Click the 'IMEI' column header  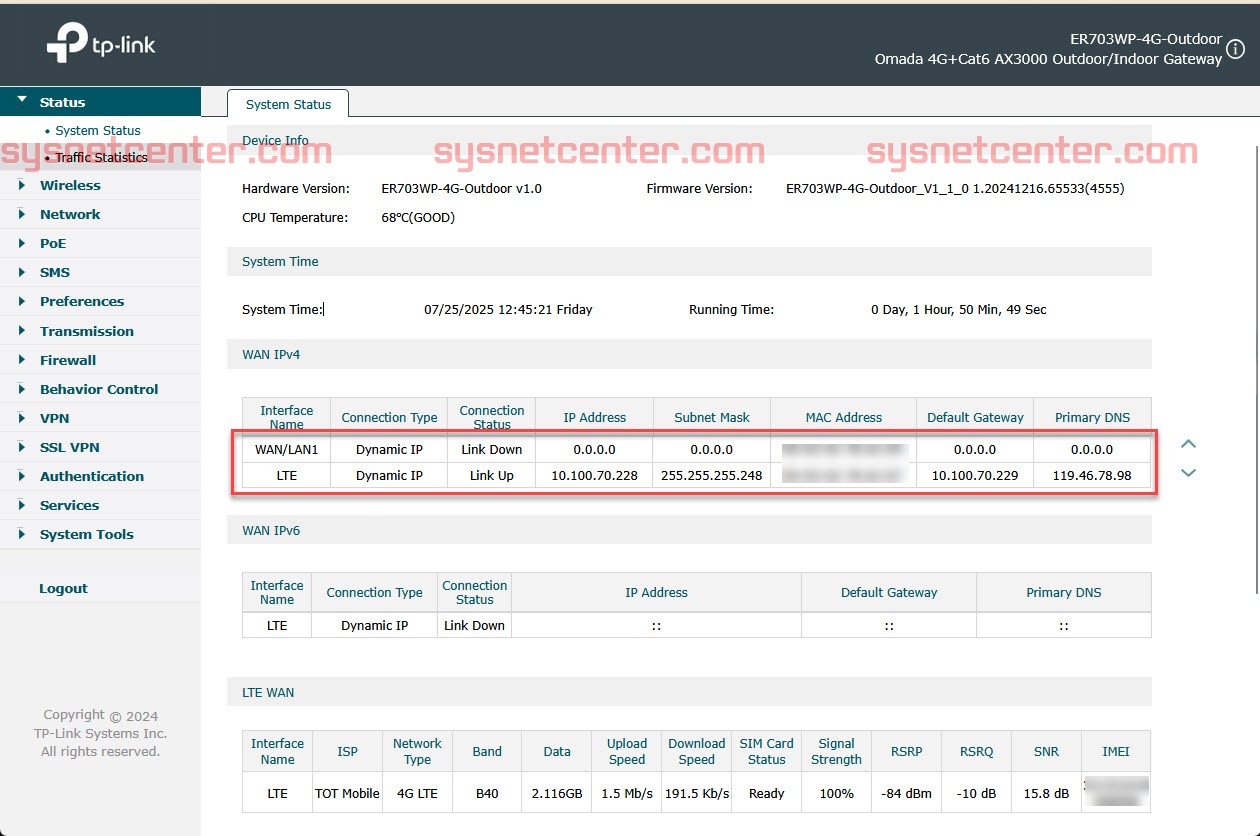point(1115,751)
